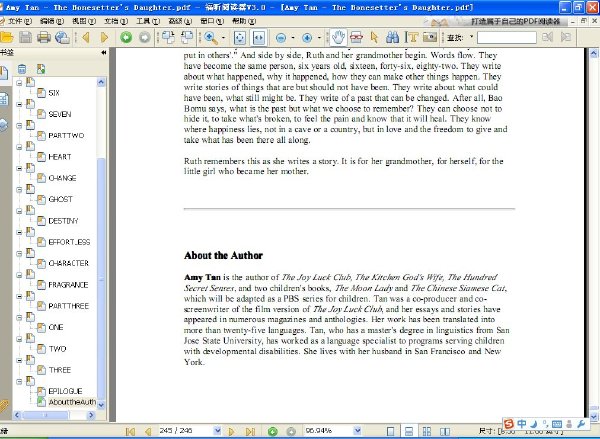Open the page number dropdown
This screenshot has height=439, width=600.
(217, 431)
